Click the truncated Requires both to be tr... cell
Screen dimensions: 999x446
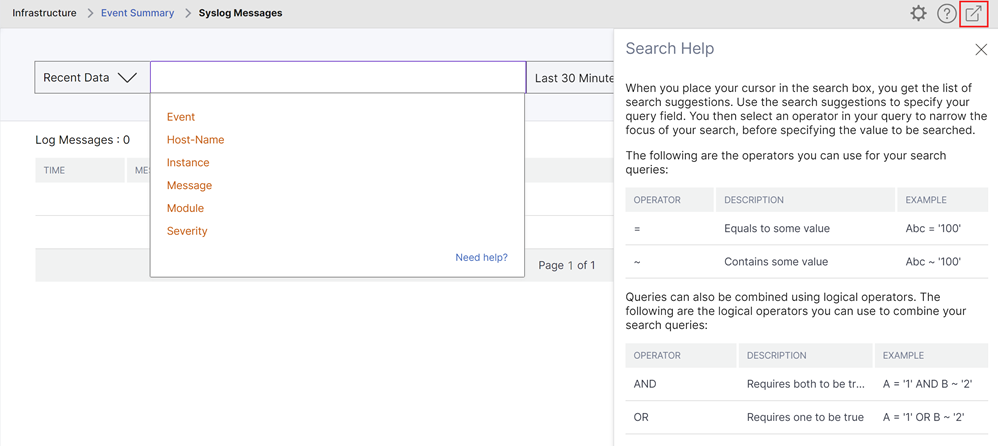(806, 384)
